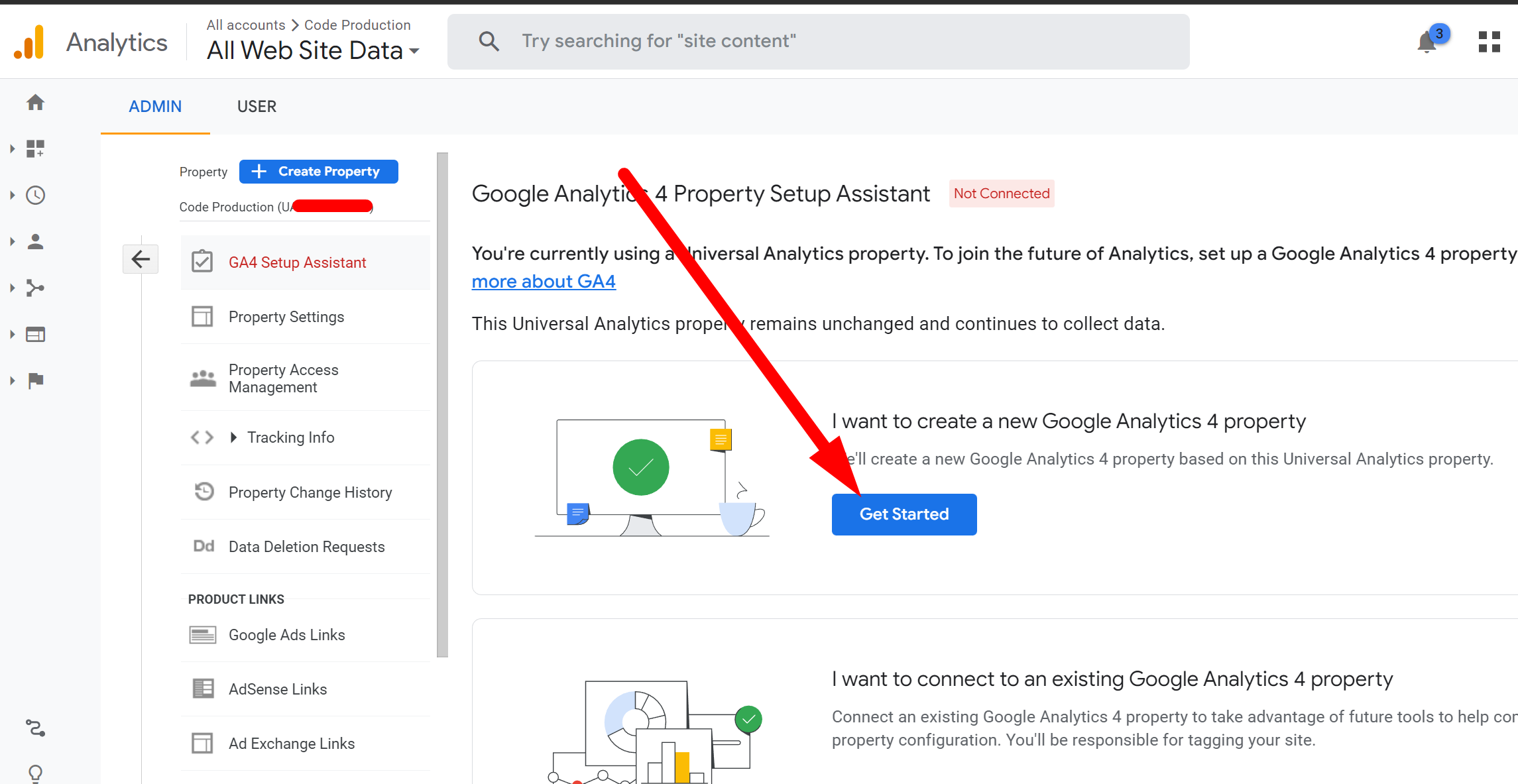Viewport: 1518px width, 784px height.
Task: Expand Tracking Info disclosure triangle
Action: [x=233, y=437]
